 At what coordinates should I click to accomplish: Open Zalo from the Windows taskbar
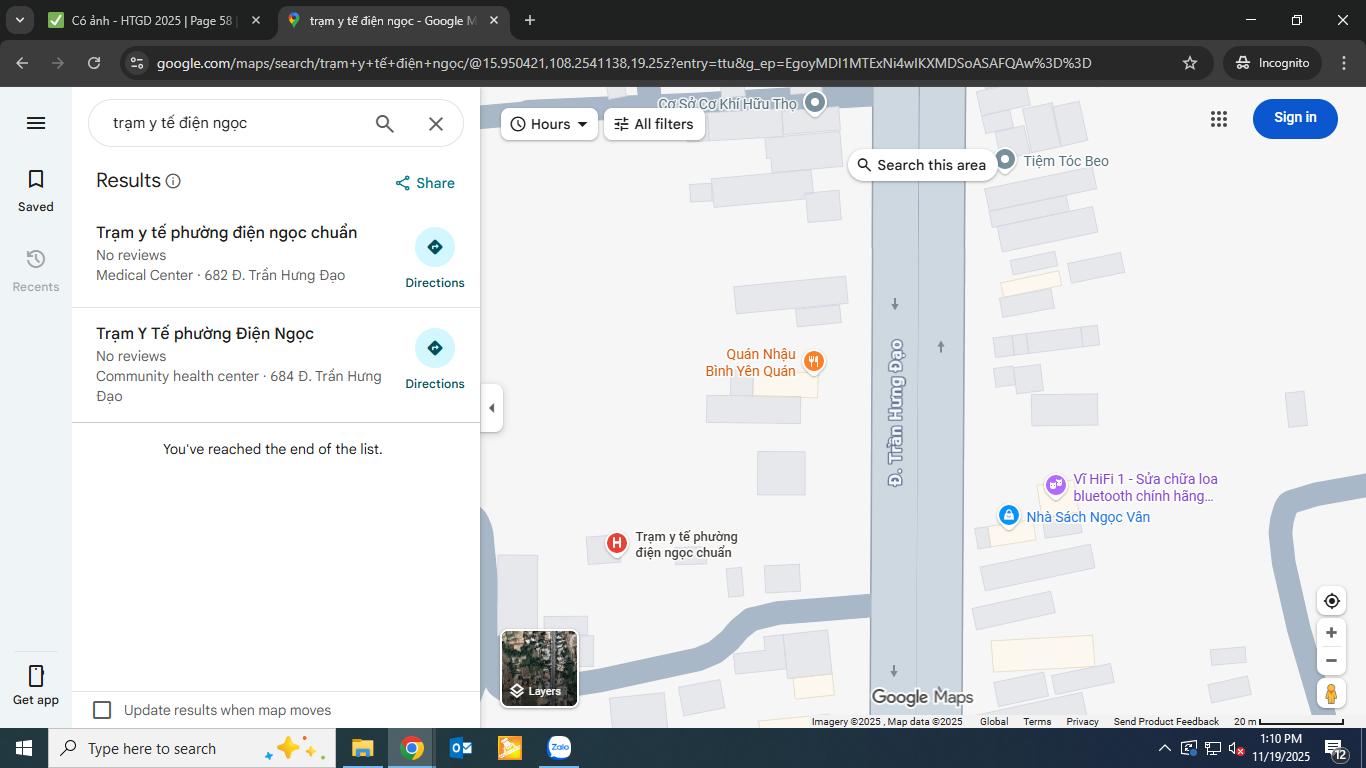pos(559,748)
